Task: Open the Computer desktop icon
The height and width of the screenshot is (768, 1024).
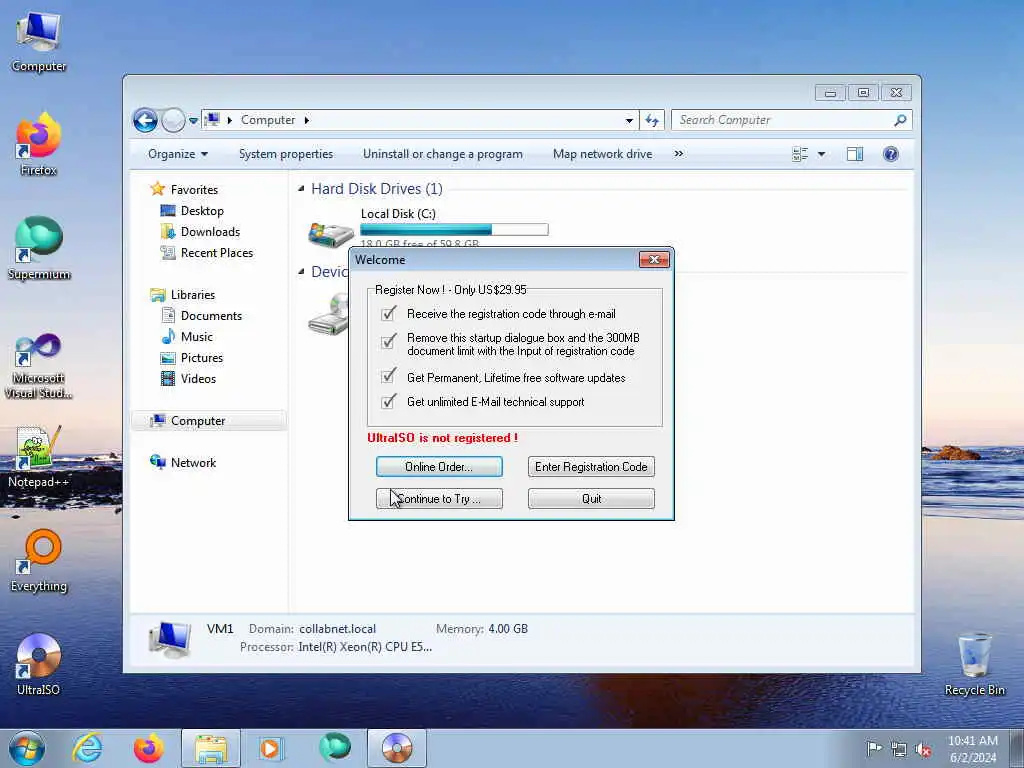Action: pos(39,40)
